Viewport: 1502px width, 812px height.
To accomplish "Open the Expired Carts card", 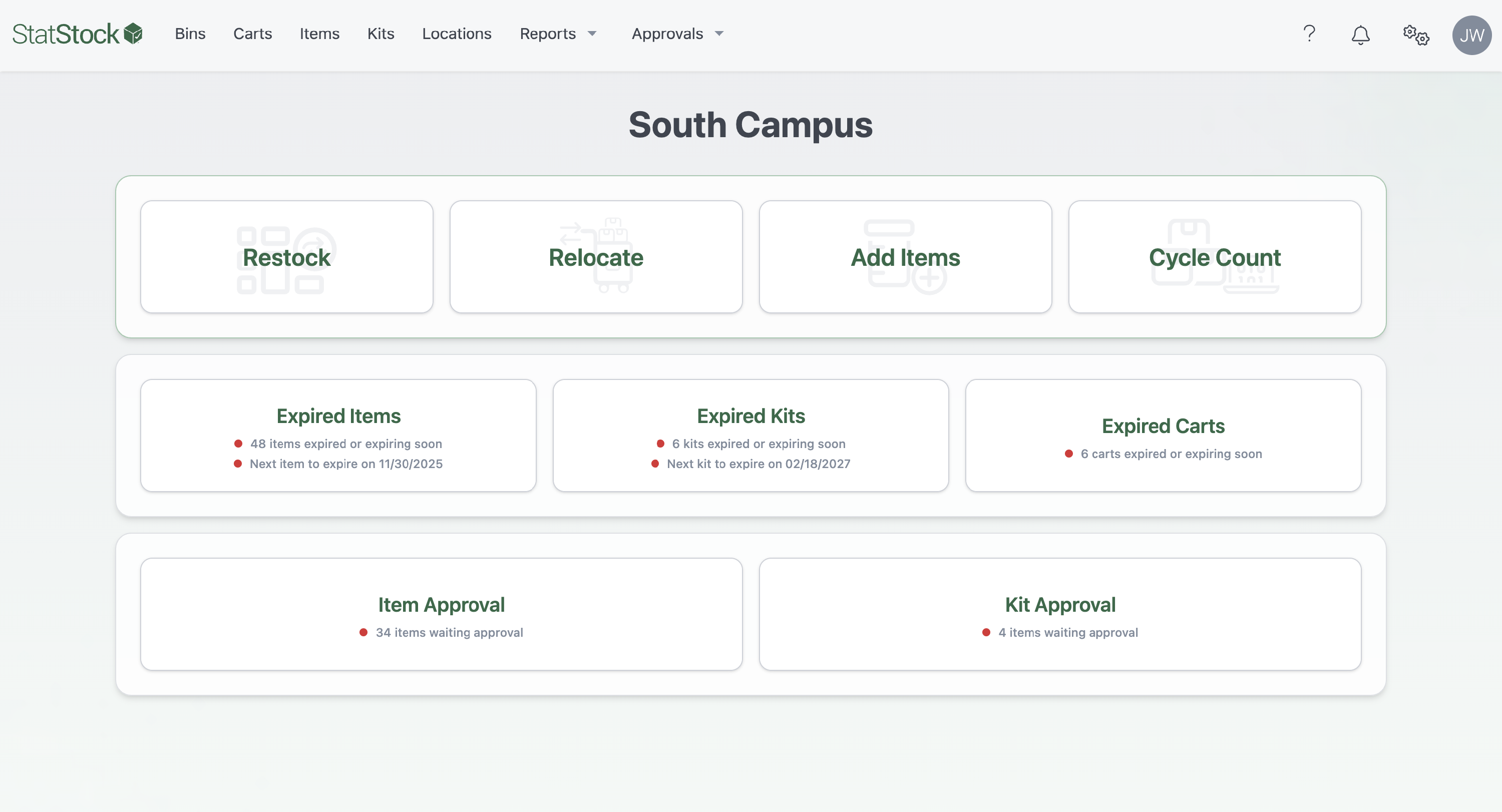I will click(1163, 436).
